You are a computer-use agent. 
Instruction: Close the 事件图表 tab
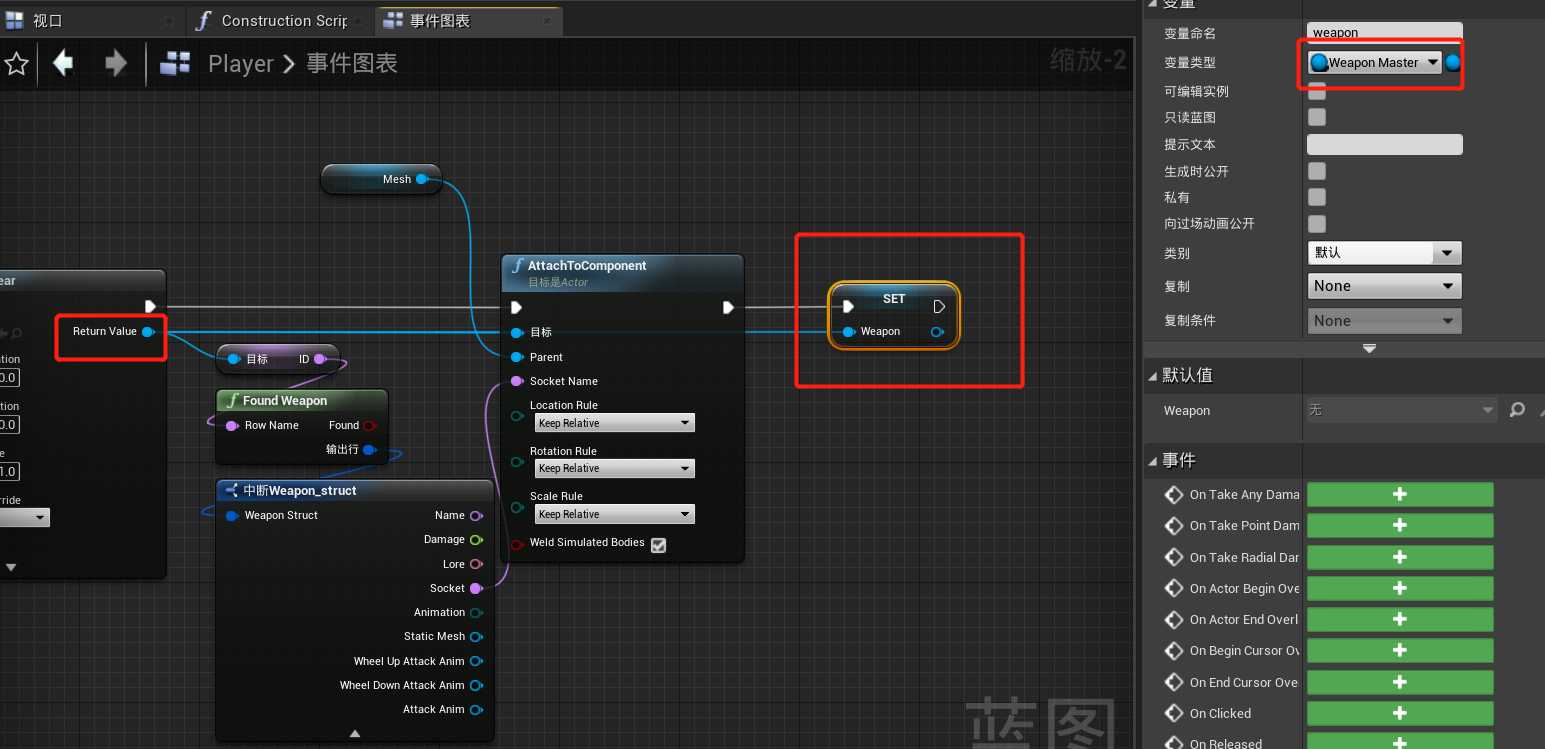click(x=546, y=20)
